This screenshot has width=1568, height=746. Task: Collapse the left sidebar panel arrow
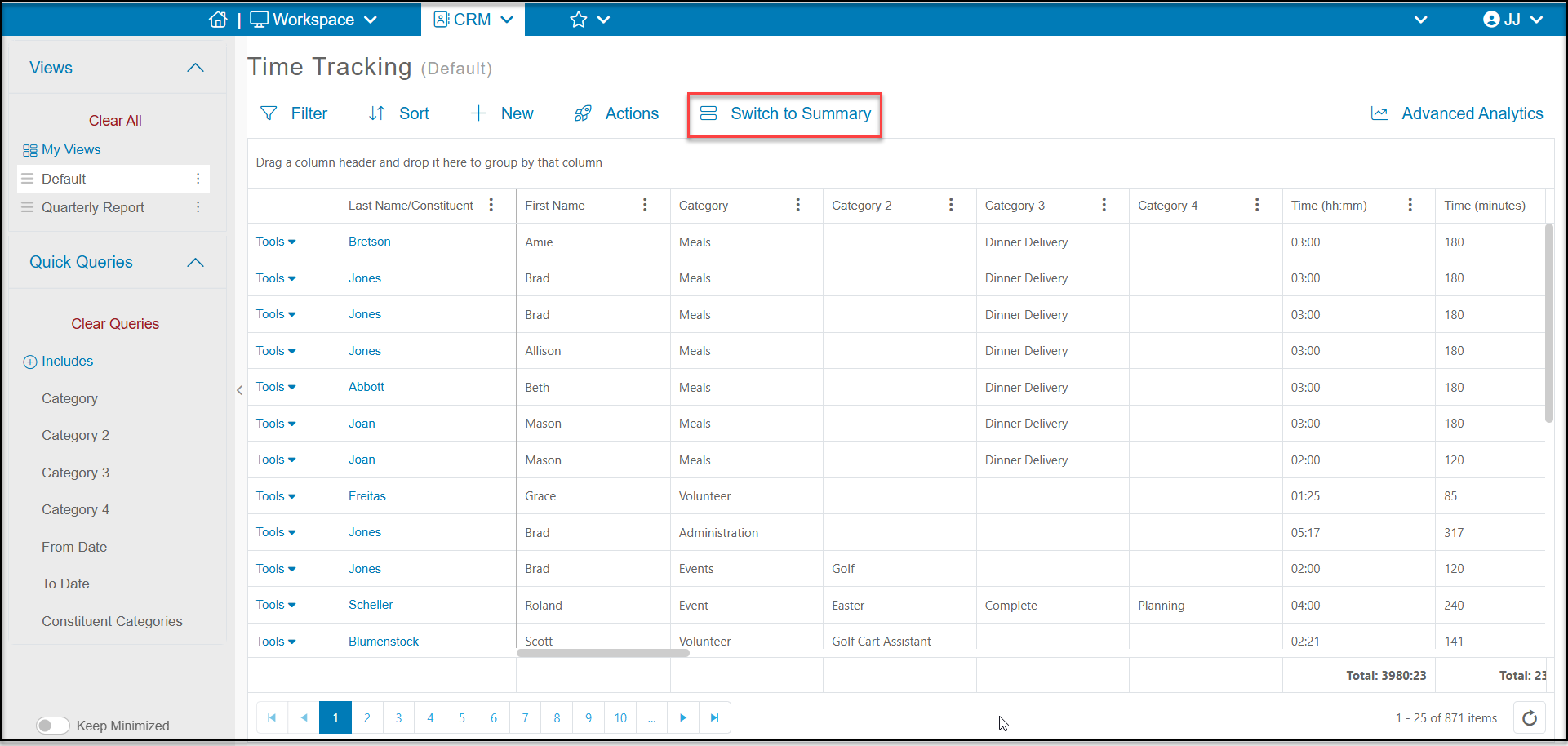(x=239, y=390)
